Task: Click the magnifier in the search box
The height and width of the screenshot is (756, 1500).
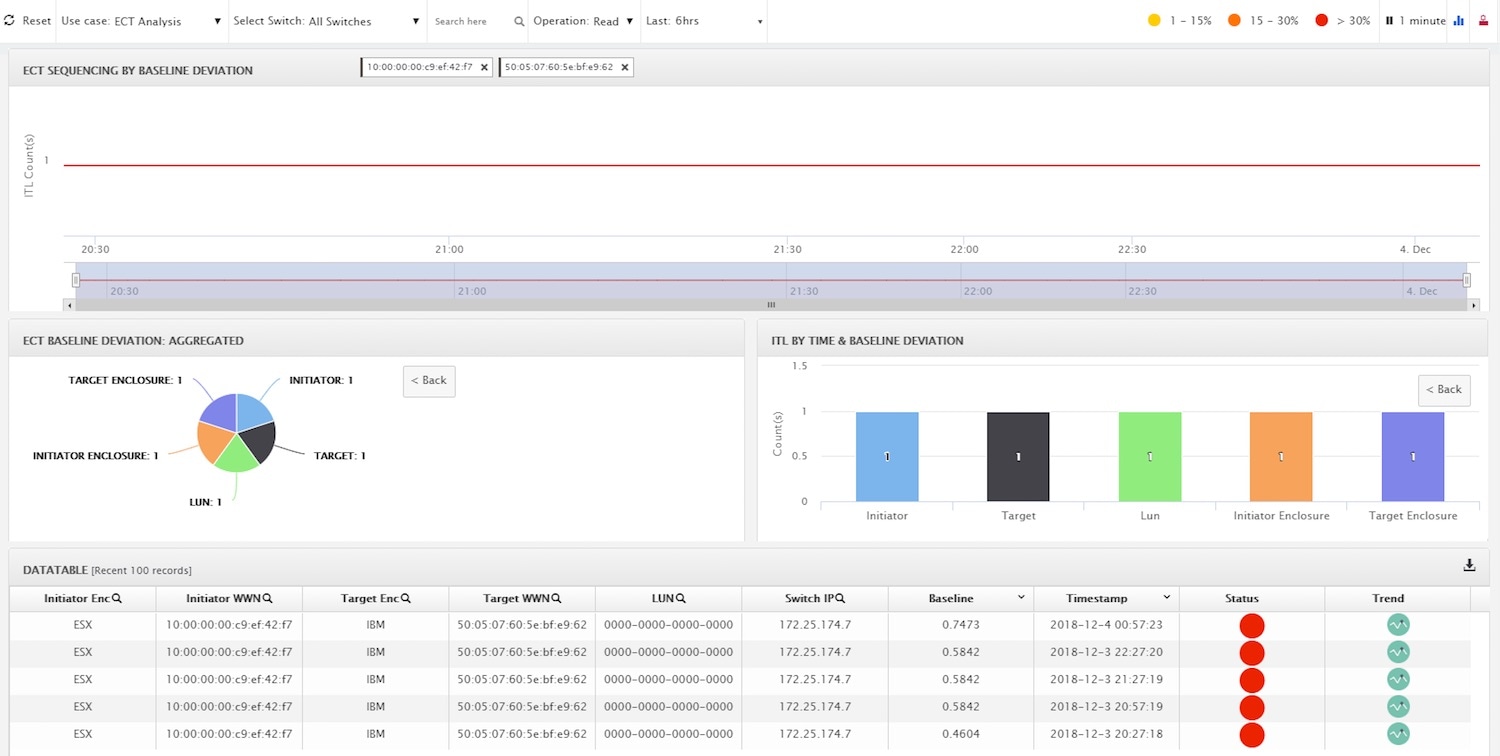Action: 519,22
